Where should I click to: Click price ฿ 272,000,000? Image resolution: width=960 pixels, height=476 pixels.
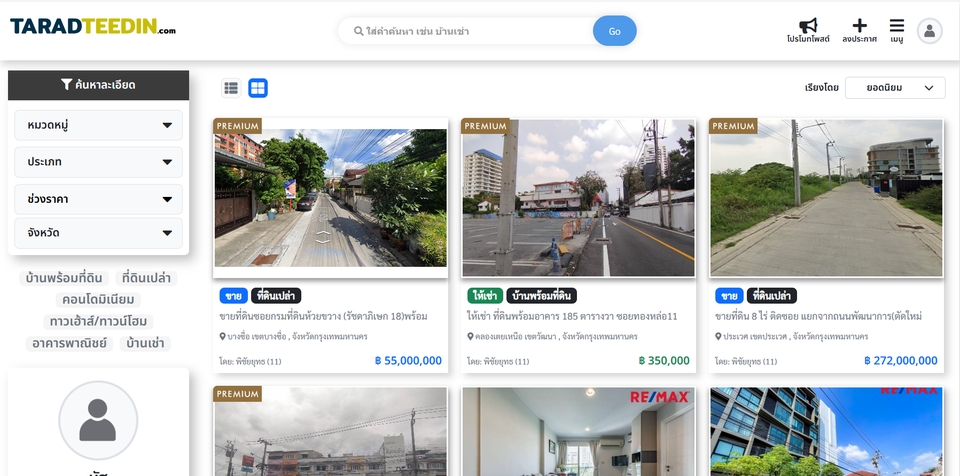coord(901,361)
